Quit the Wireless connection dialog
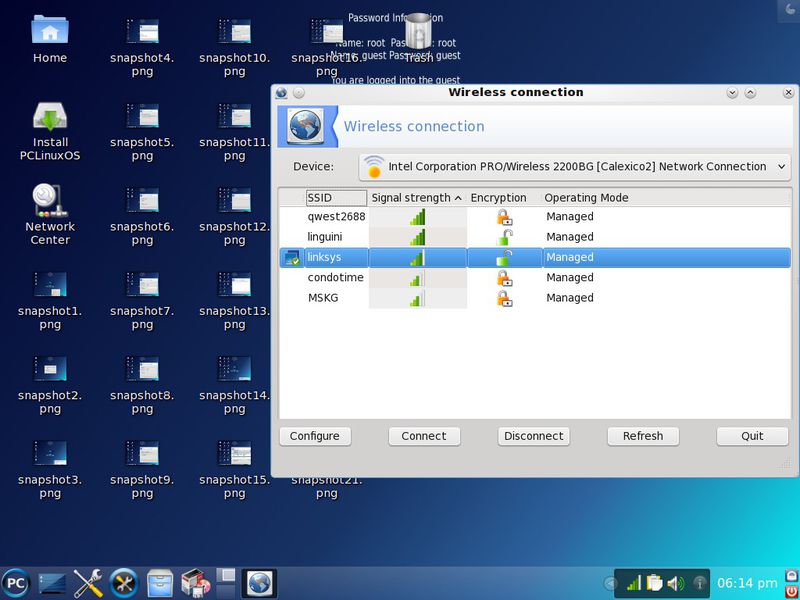800x600 pixels. coord(753,436)
